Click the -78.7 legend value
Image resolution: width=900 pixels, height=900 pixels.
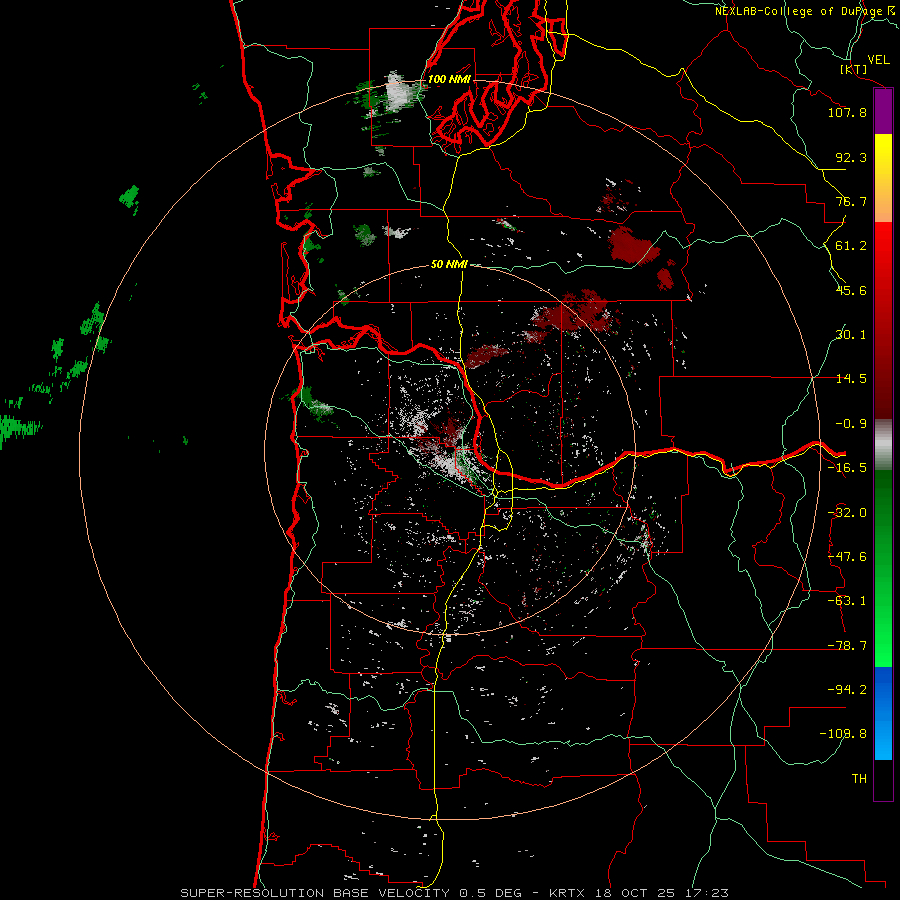pyautogui.click(x=847, y=646)
